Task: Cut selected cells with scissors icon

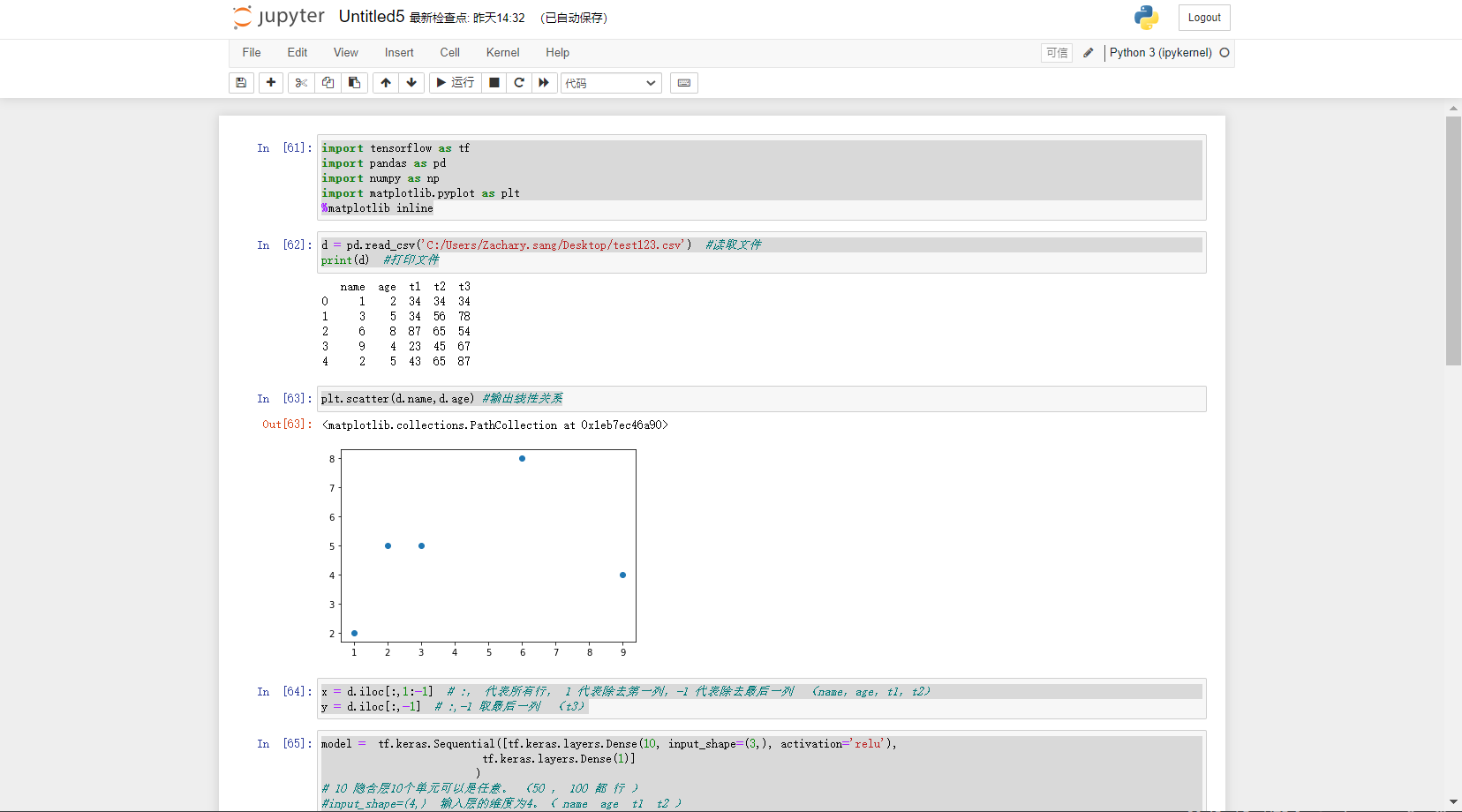Action: click(x=301, y=83)
